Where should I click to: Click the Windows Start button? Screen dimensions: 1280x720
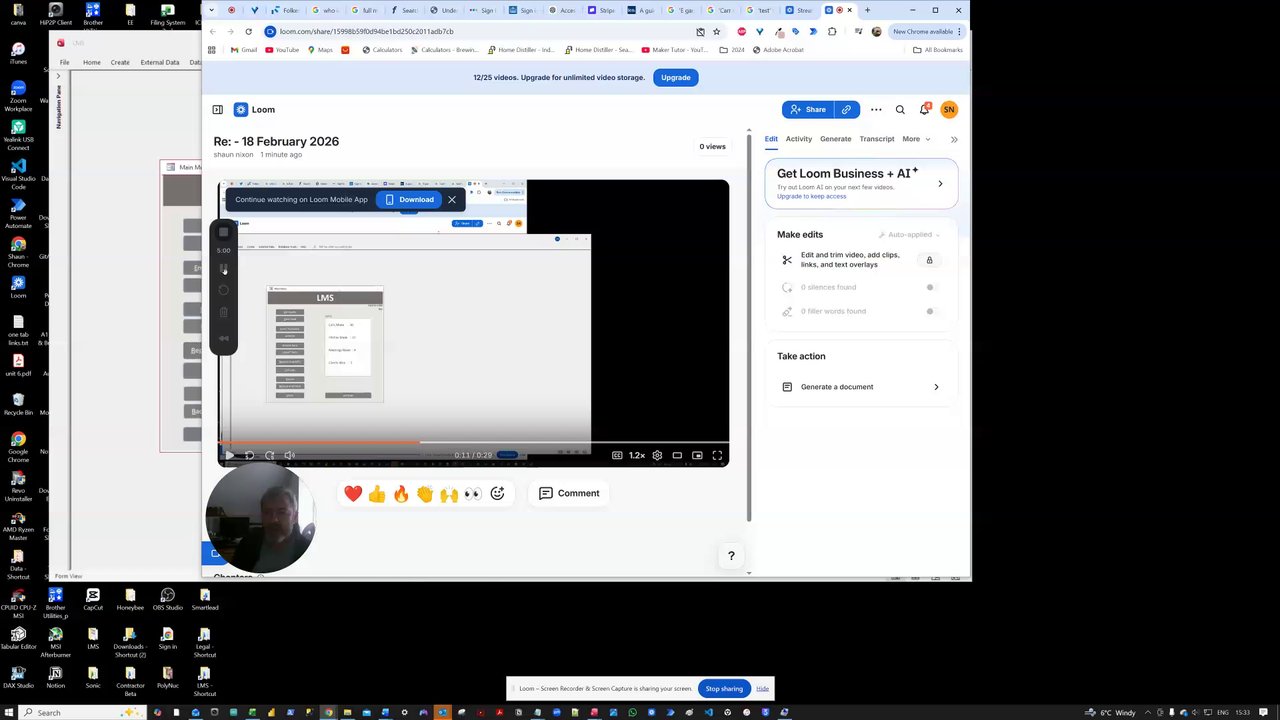click(x=9, y=712)
